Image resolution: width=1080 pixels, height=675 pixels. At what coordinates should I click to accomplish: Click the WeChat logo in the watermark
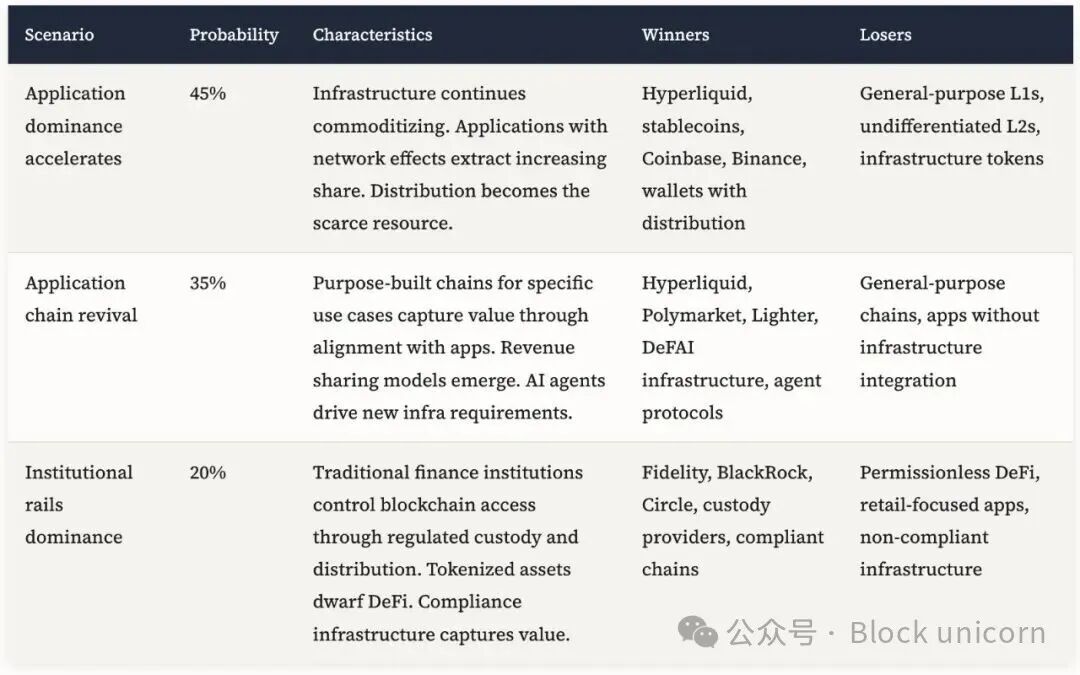click(x=698, y=632)
